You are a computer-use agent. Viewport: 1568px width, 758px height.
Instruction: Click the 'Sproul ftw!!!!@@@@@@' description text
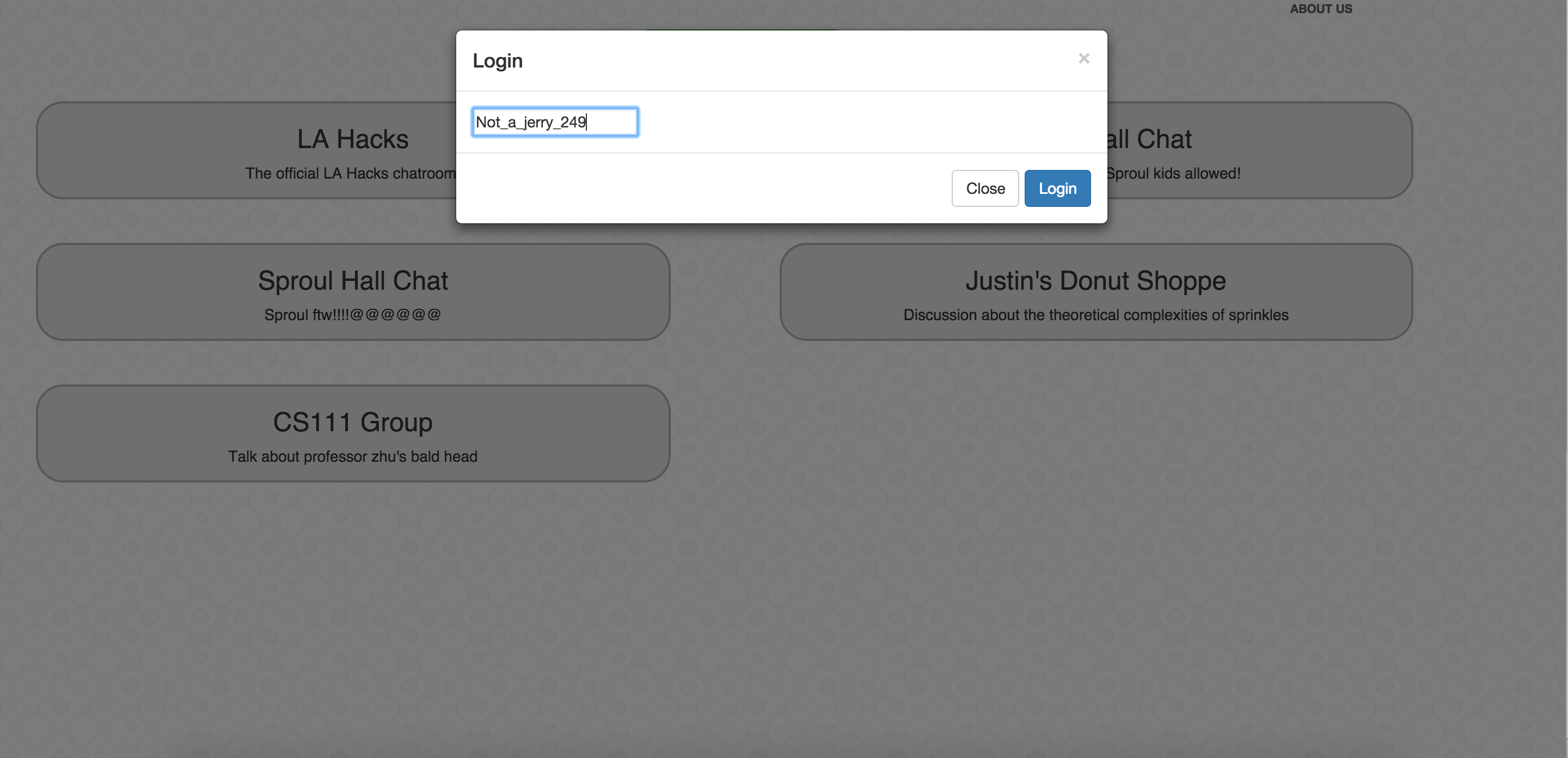(352, 315)
